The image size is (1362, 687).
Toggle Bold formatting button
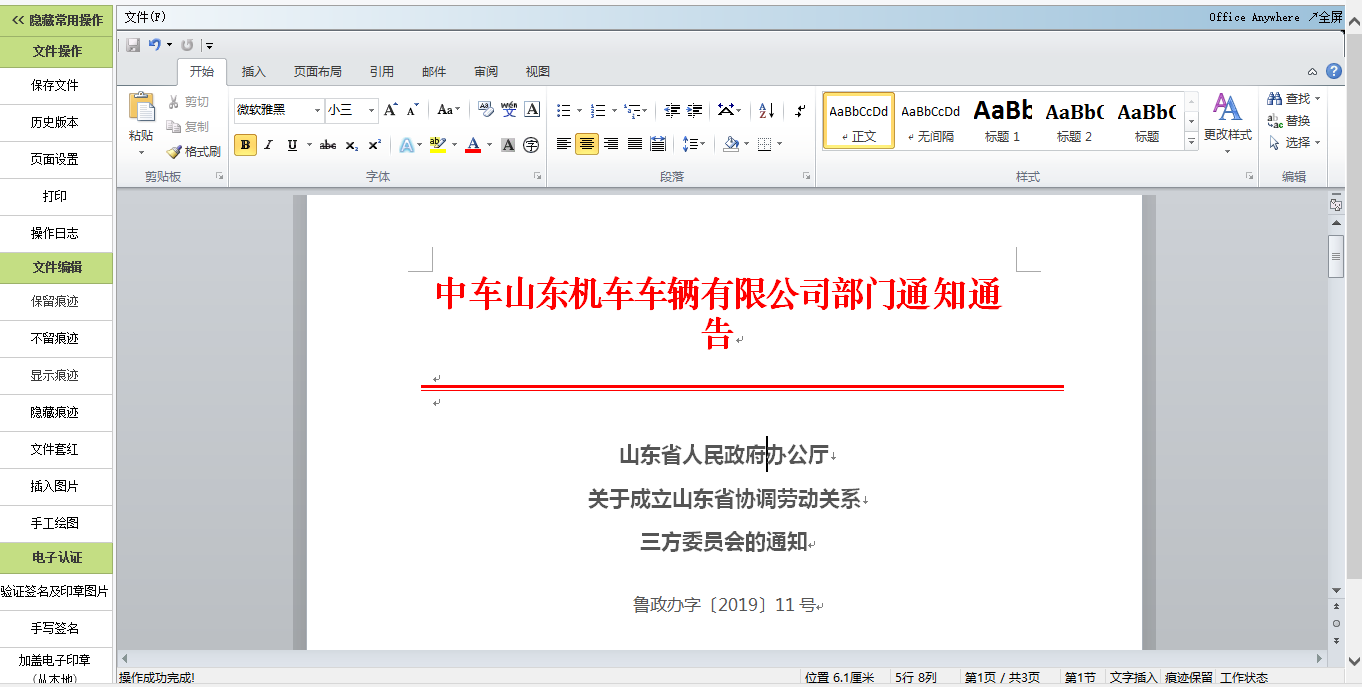[x=245, y=145]
